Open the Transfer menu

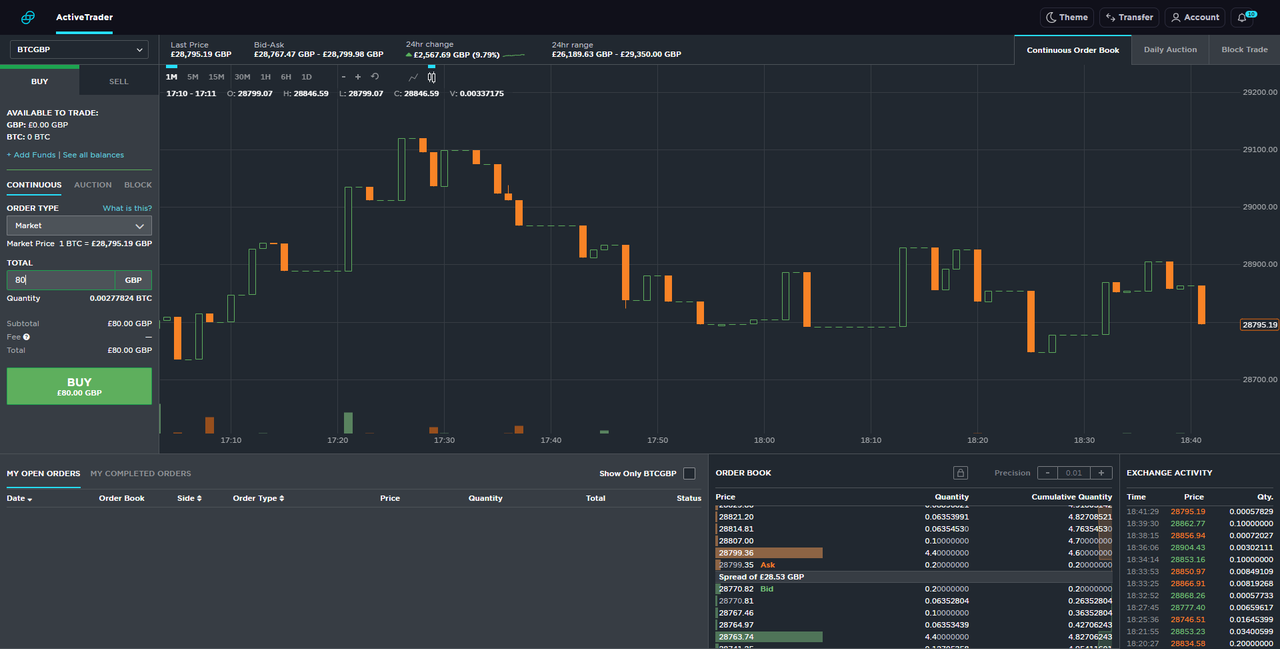pyautogui.click(x=1129, y=17)
